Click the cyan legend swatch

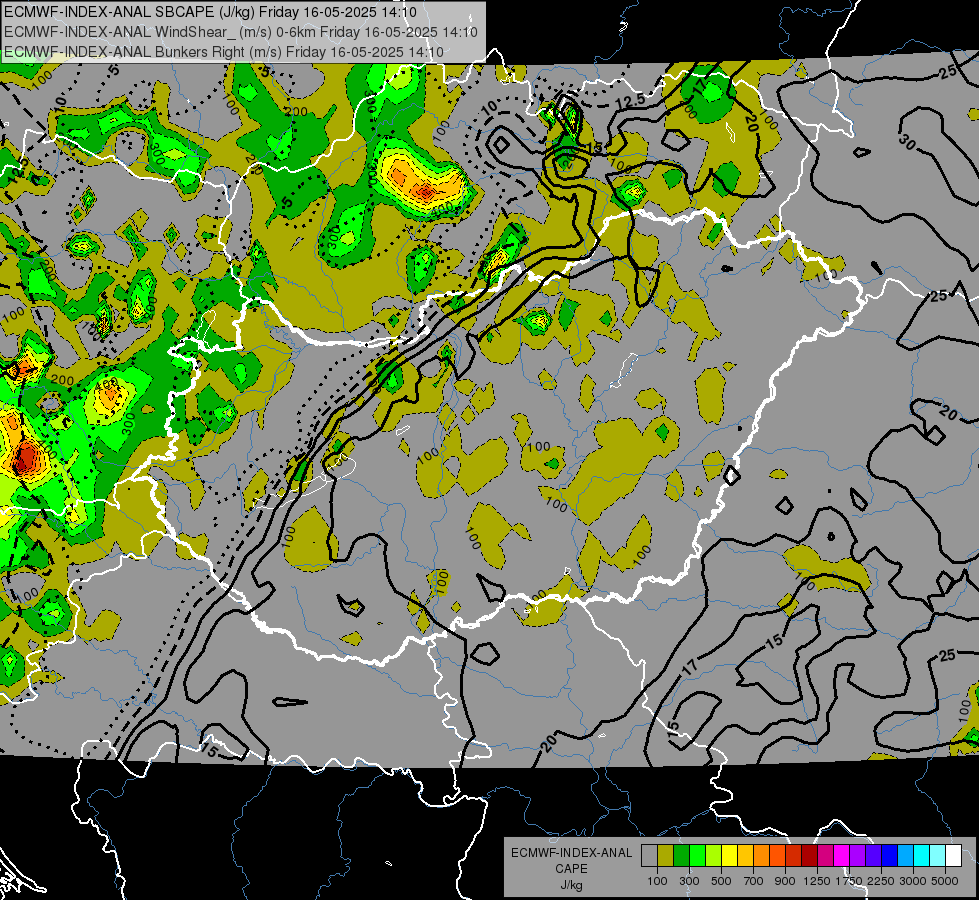point(922,855)
